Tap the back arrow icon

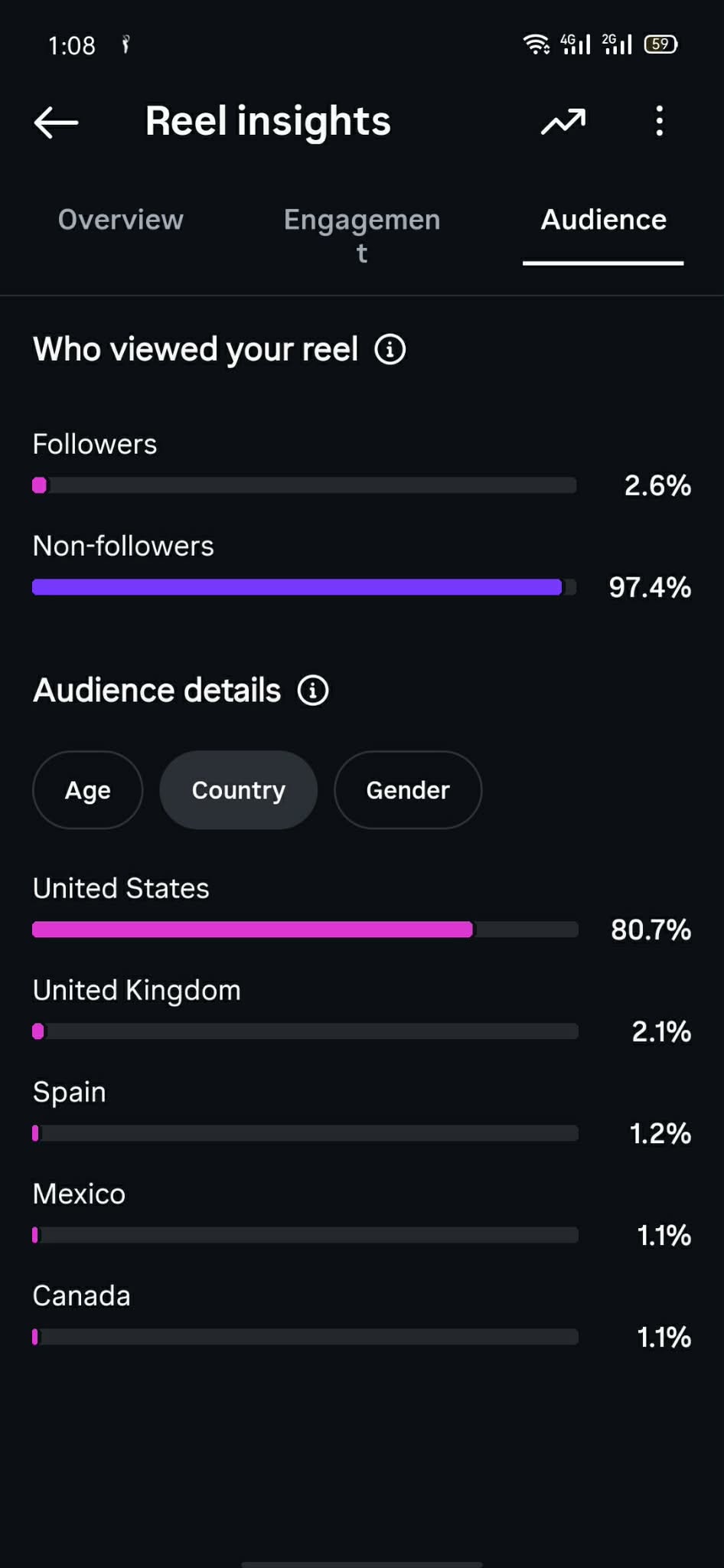pos(56,122)
